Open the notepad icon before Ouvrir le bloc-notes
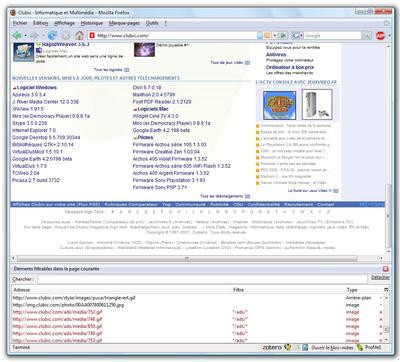Screen dimensions: 400x362 [x=305, y=347]
